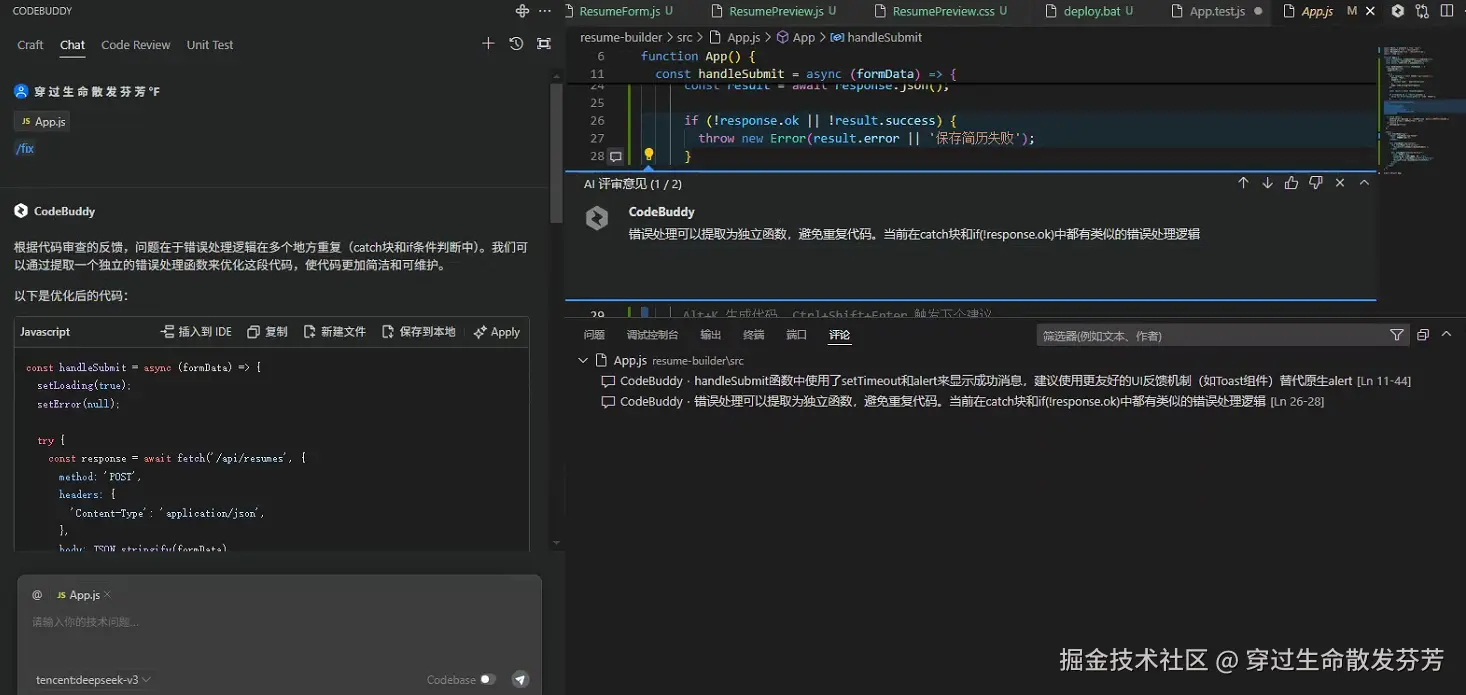
Task: Send the chat message with paper-plane icon
Action: coord(520,679)
